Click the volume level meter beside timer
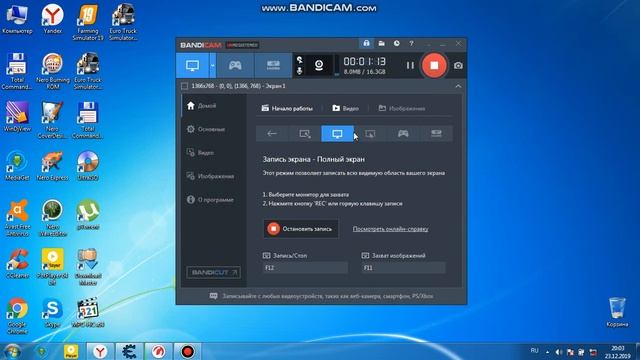 click(336, 65)
